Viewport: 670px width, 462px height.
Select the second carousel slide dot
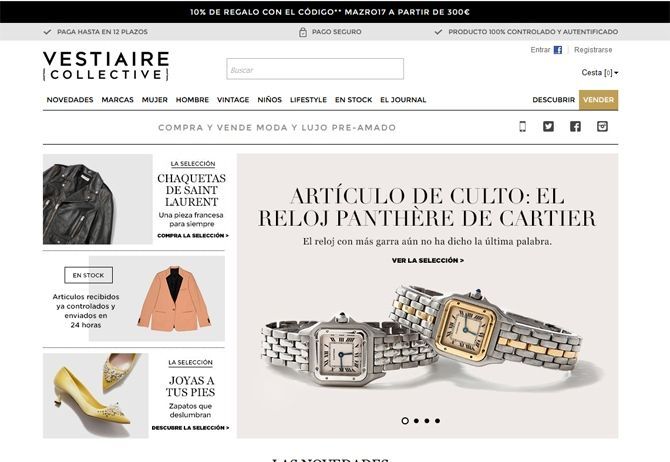point(416,421)
